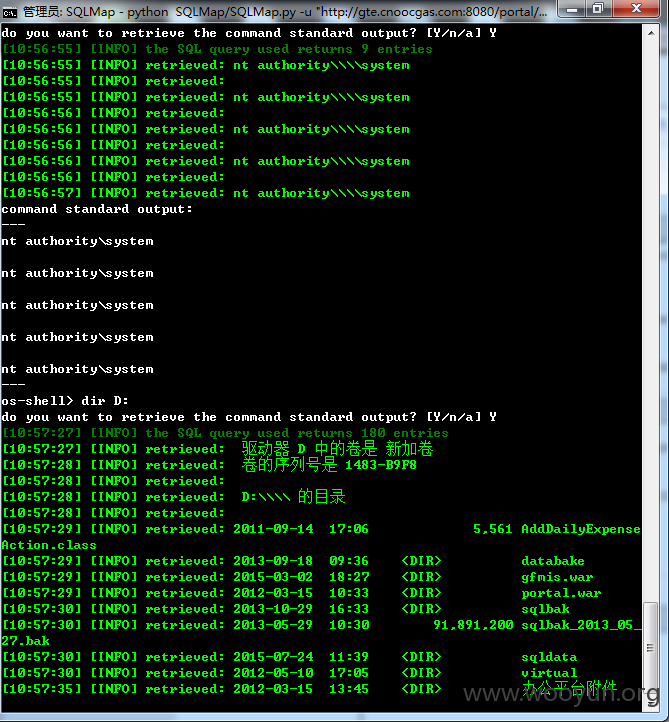The image size is (669, 722).
Task: Click the 'virtual' directory entry
Action: [549, 673]
